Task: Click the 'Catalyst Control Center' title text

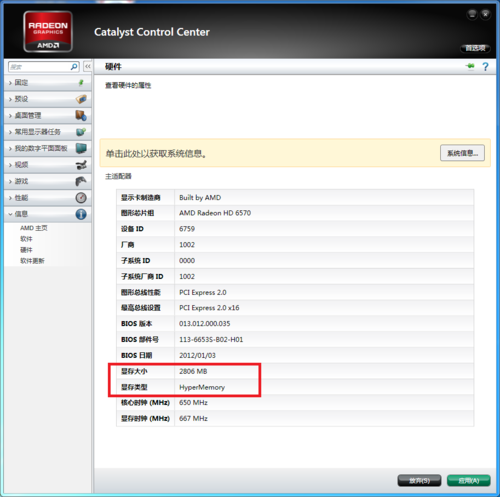Action: click(152, 32)
